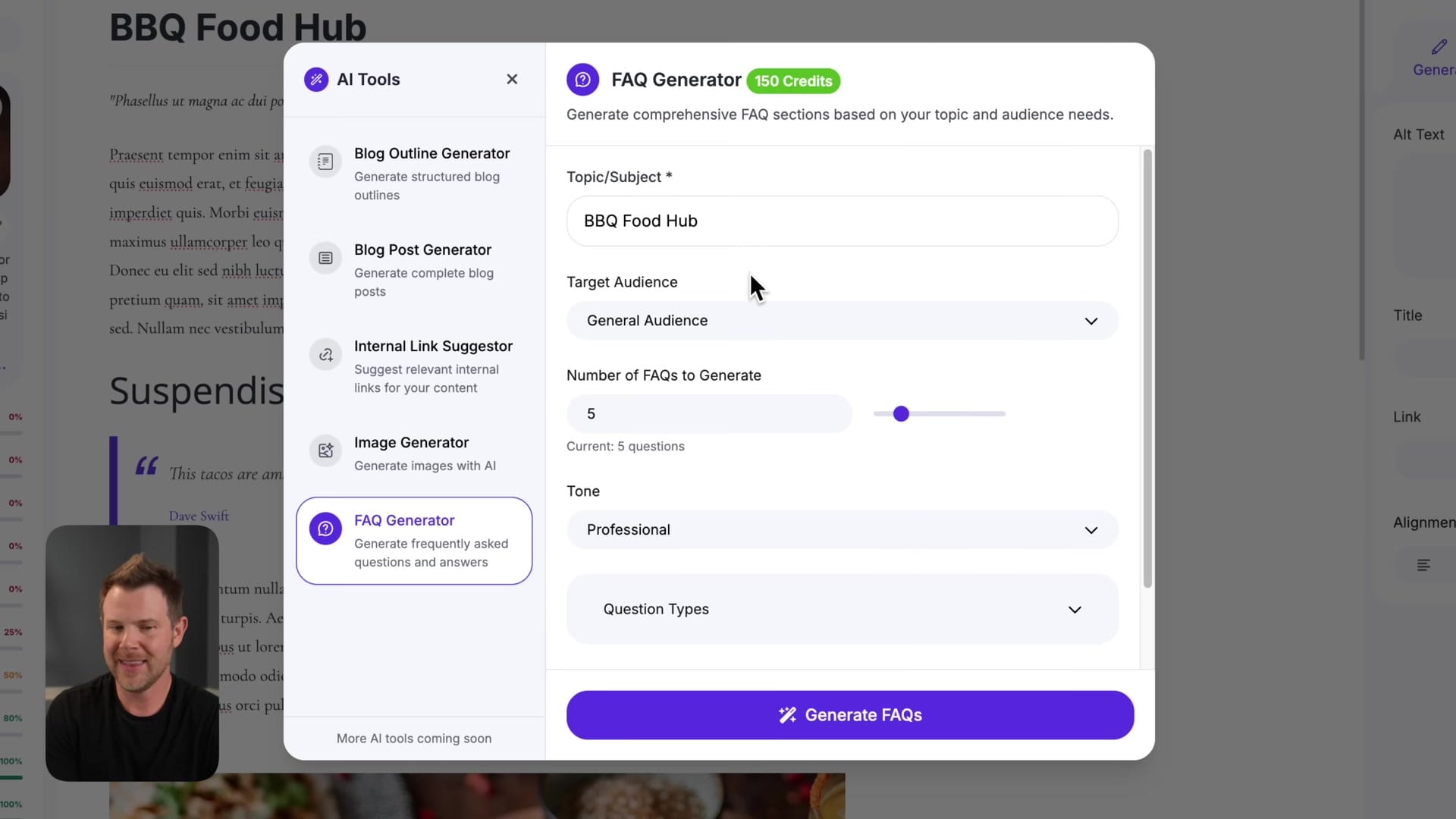Click the AI Tools magic wand icon

tap(316, 80)
